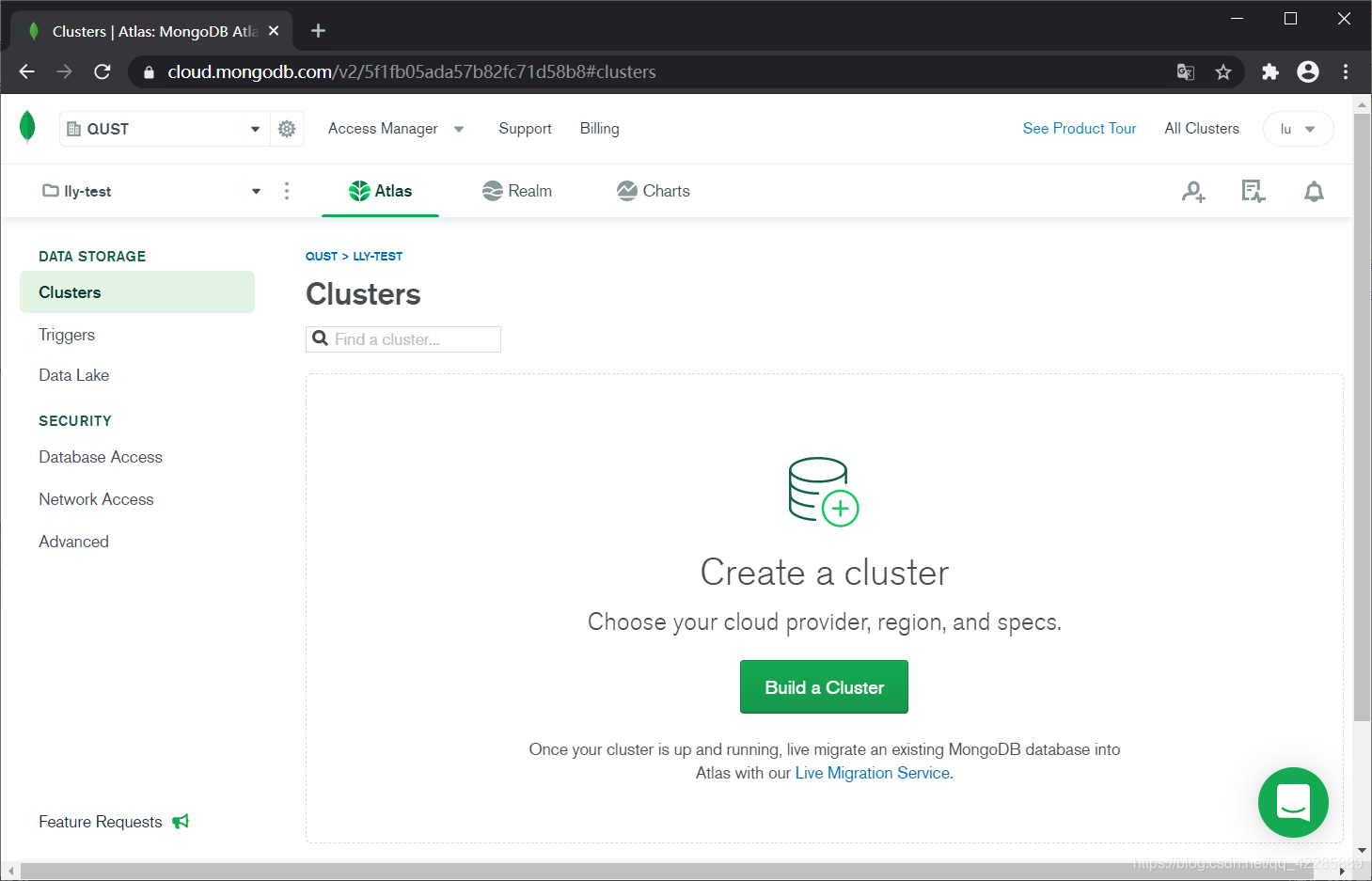This screenshot has height=881, width=1372.
Task: Click invite user icon
Action: 1193,192
